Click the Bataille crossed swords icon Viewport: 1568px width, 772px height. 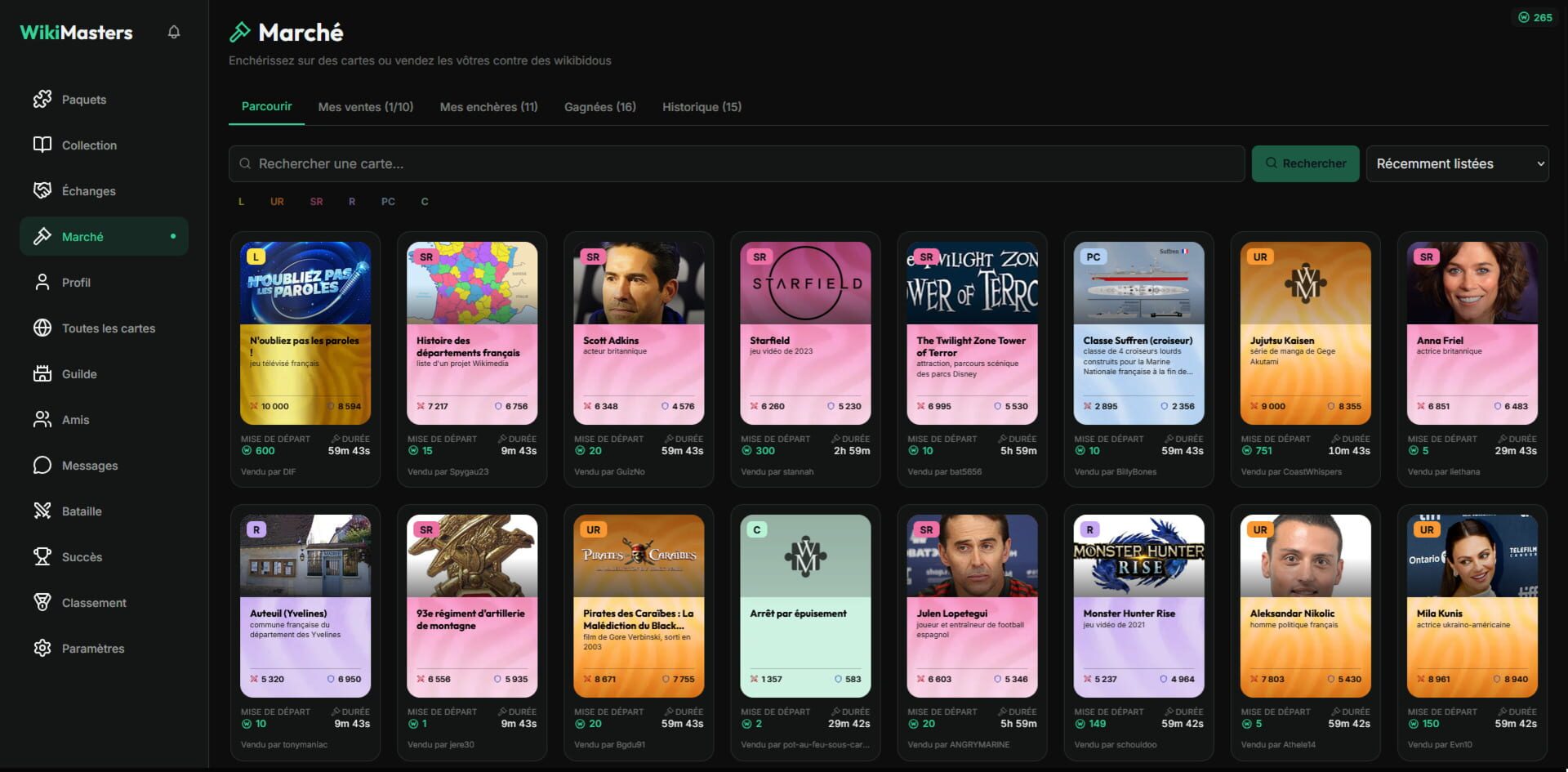pyautogui.click(x=42, y=511)
